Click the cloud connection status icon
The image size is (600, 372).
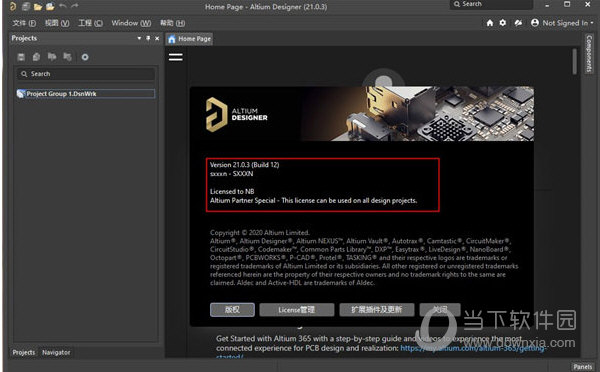pyautogui.click(x=518, y=23)
